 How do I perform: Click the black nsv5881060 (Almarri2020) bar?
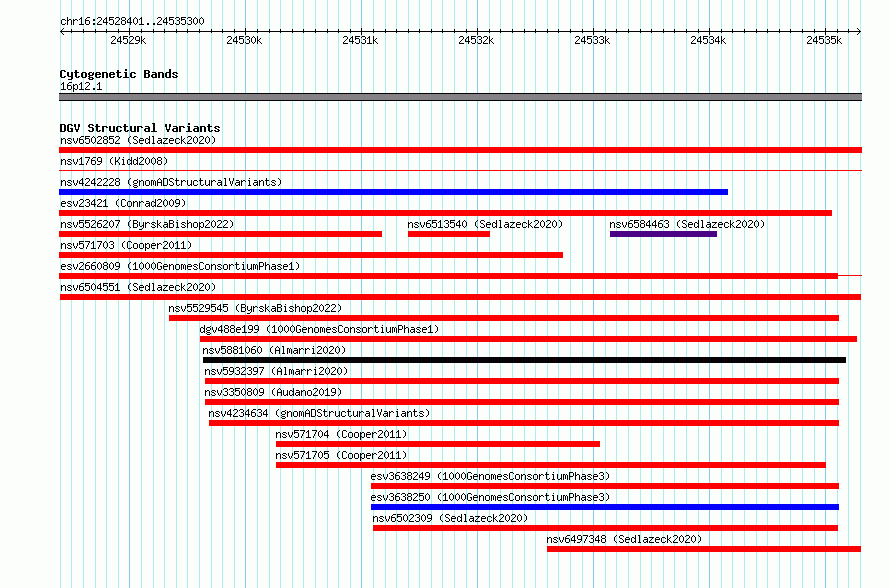(524, 360)
